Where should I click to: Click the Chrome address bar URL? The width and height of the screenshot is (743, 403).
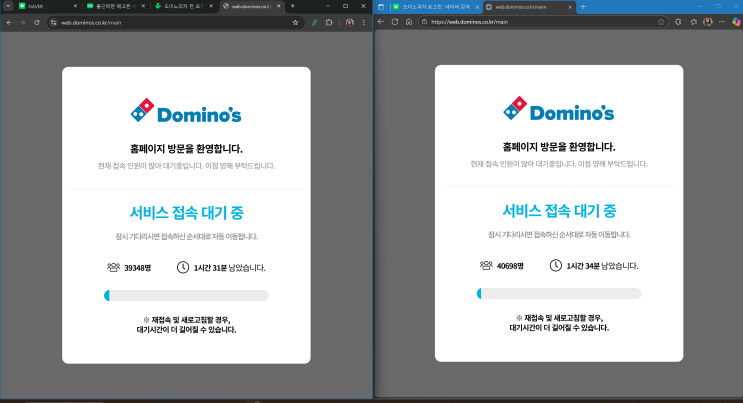coord(91,22)
